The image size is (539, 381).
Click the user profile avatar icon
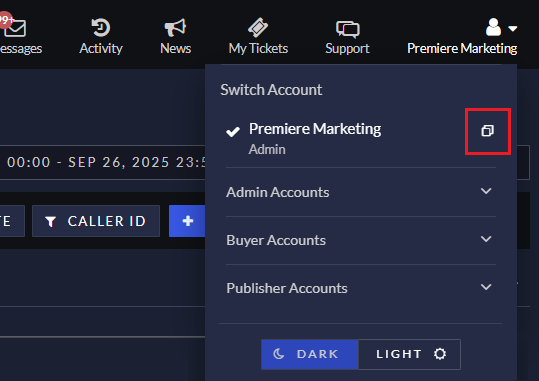click(493, 27)
